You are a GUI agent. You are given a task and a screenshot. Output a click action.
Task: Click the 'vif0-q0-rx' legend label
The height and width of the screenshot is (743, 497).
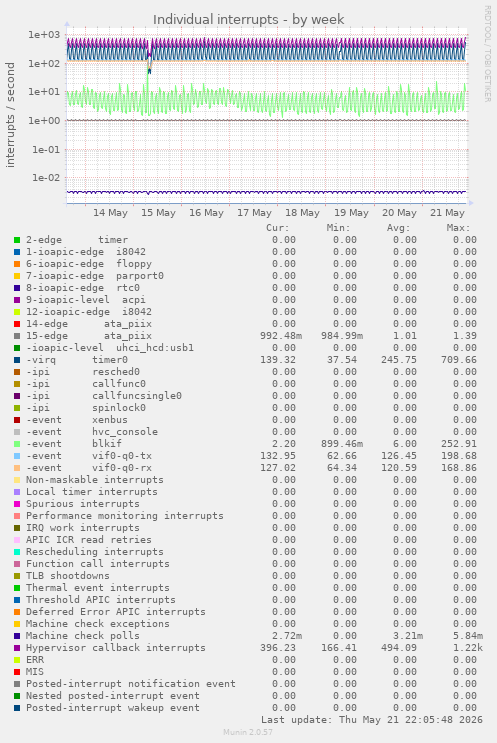122,468
